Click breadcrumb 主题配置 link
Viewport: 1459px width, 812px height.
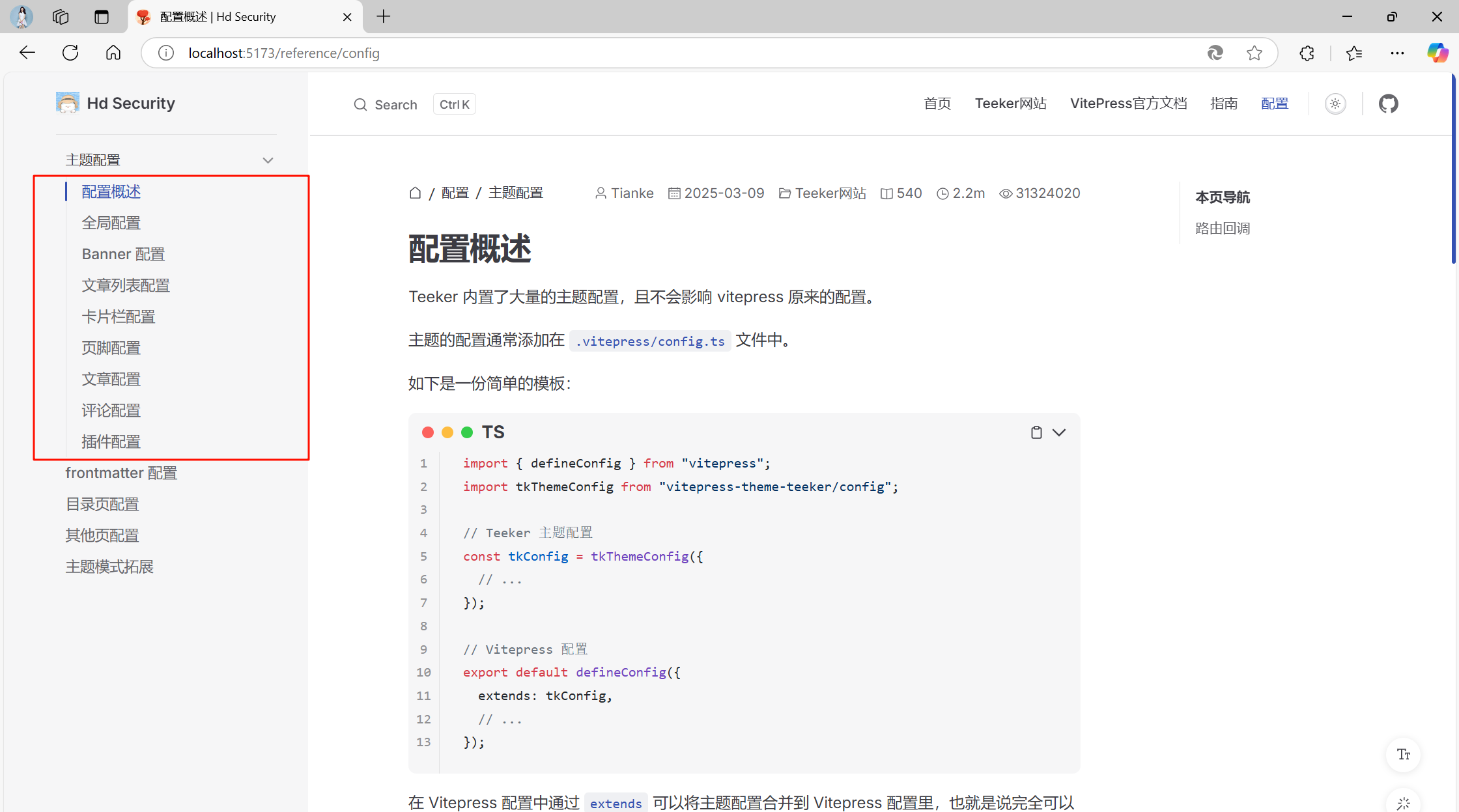coord(515,193)
